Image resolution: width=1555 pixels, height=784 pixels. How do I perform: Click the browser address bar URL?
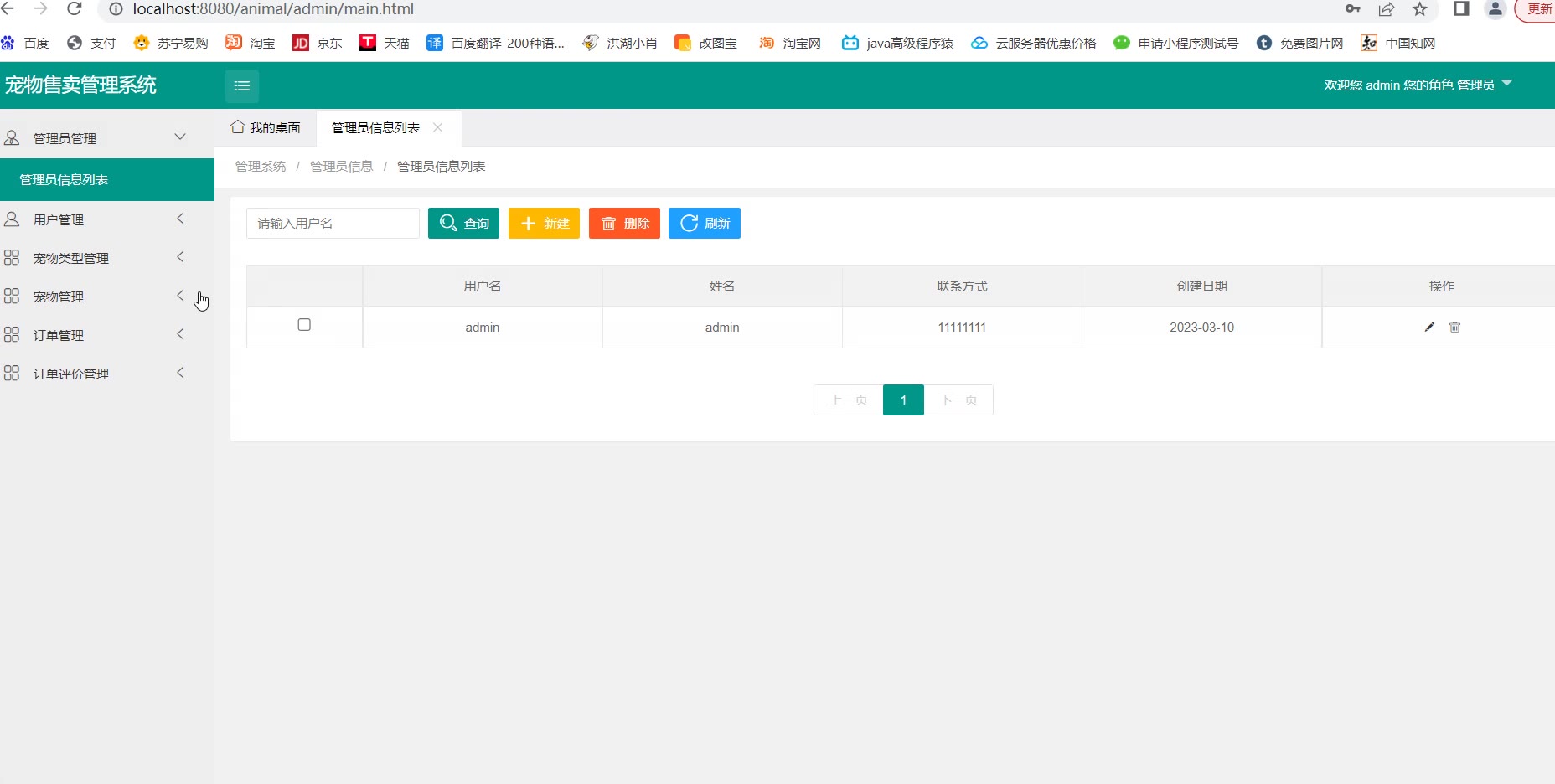tap(273, 9)
